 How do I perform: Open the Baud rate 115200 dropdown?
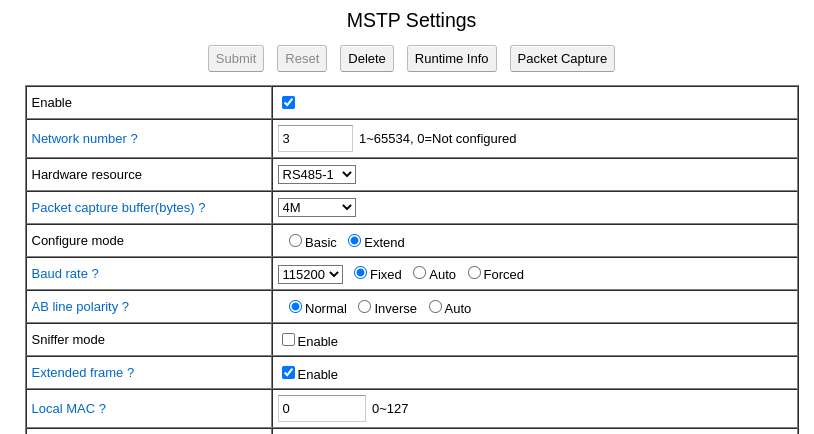pos(310,274)
